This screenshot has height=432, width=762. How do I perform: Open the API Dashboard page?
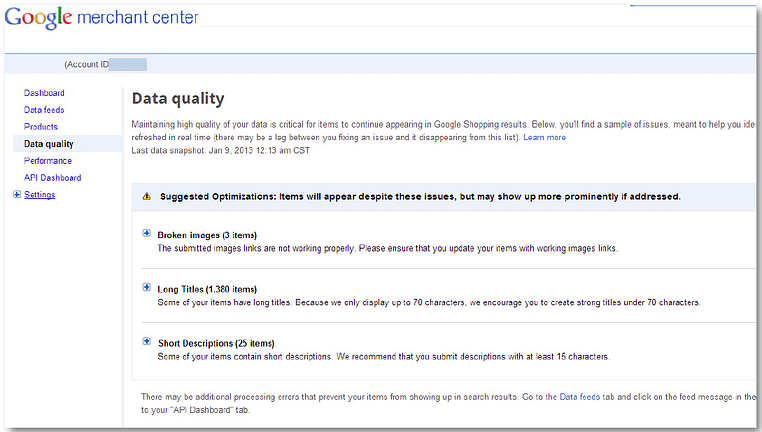pyautogui.click(x=52, y=178)
